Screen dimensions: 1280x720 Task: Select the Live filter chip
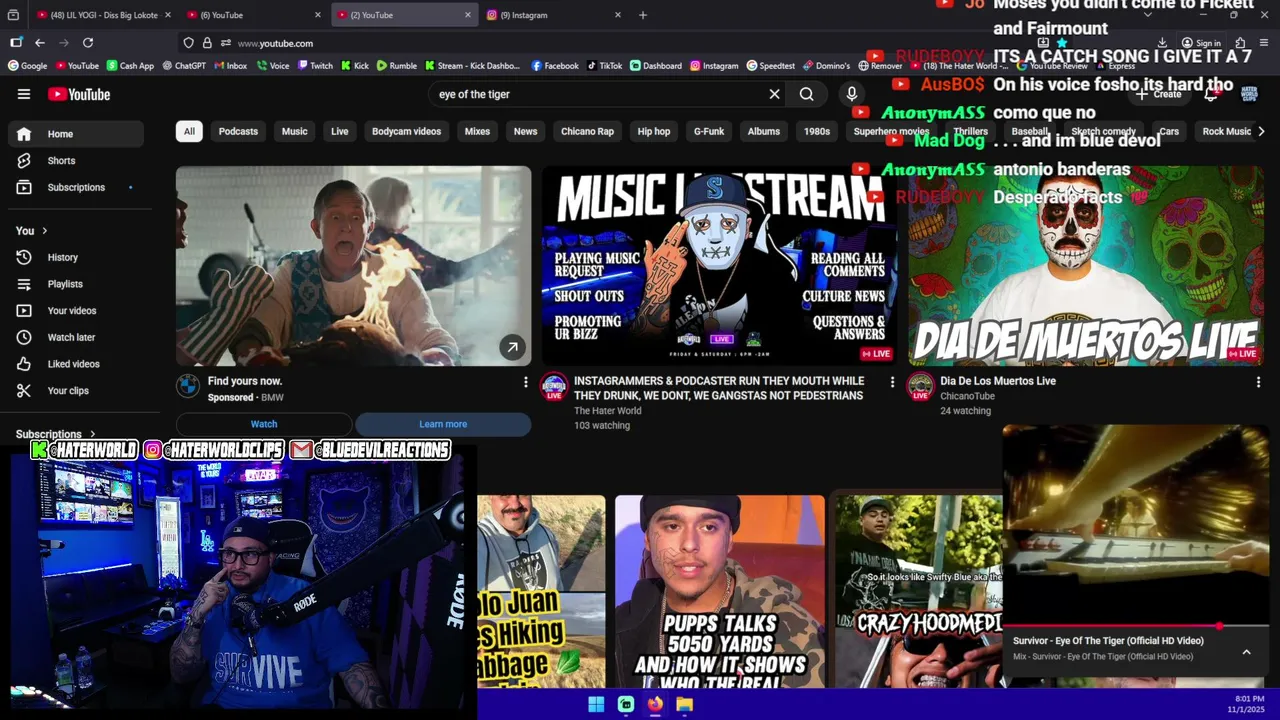(x=340, y=131)
